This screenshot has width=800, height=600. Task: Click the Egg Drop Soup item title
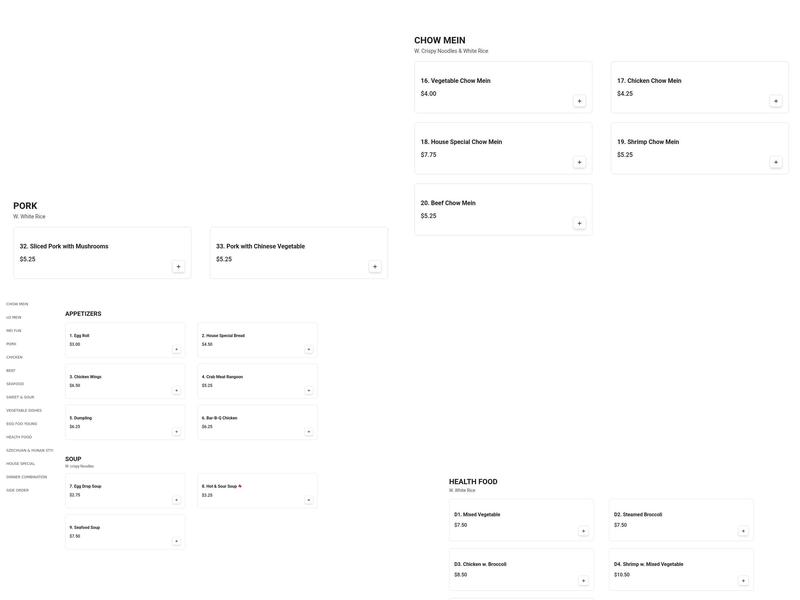tap(87, 486)
